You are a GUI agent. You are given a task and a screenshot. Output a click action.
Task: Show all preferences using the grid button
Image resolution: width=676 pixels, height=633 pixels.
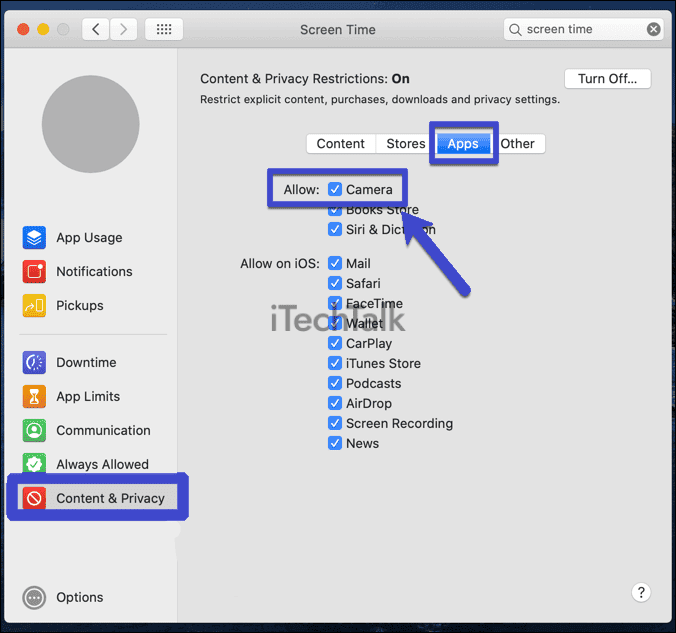(x=164, y=29)
